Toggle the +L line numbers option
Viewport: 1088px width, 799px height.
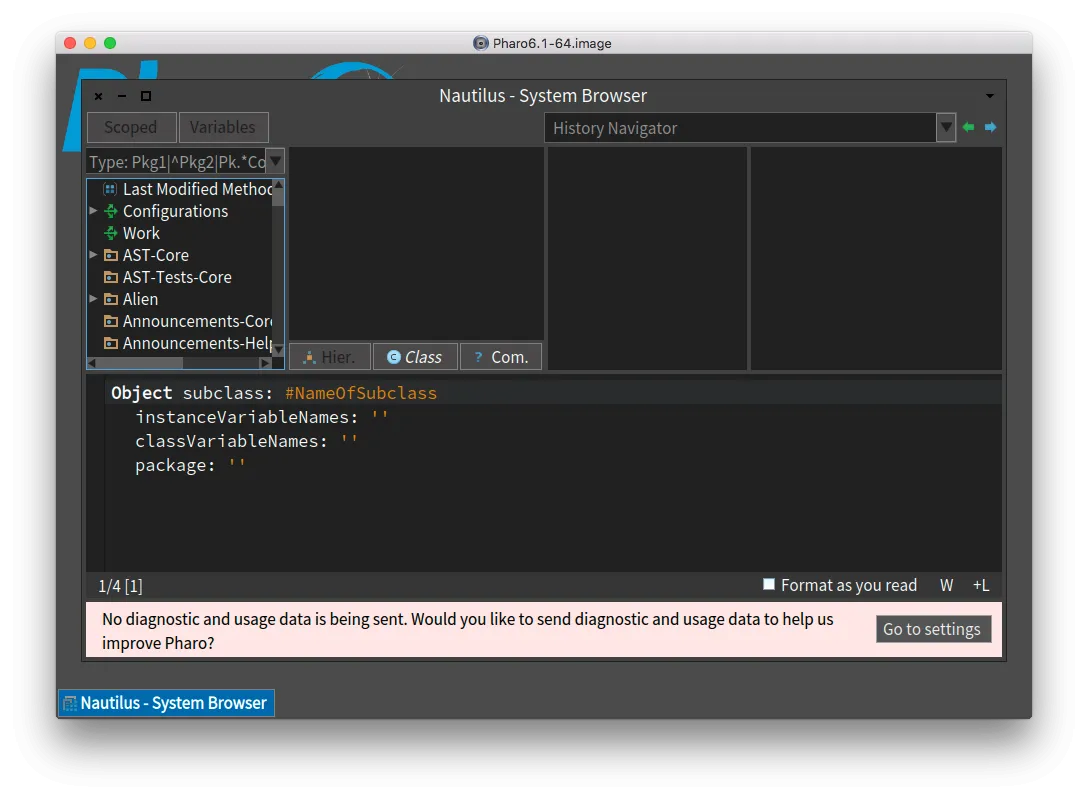[980, 585]
